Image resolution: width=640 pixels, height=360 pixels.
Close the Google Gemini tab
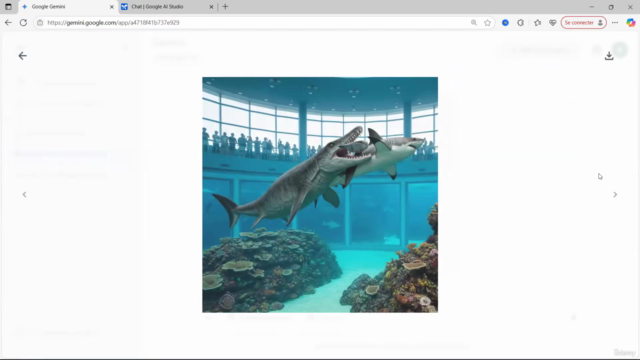click(x=112, y=7)
